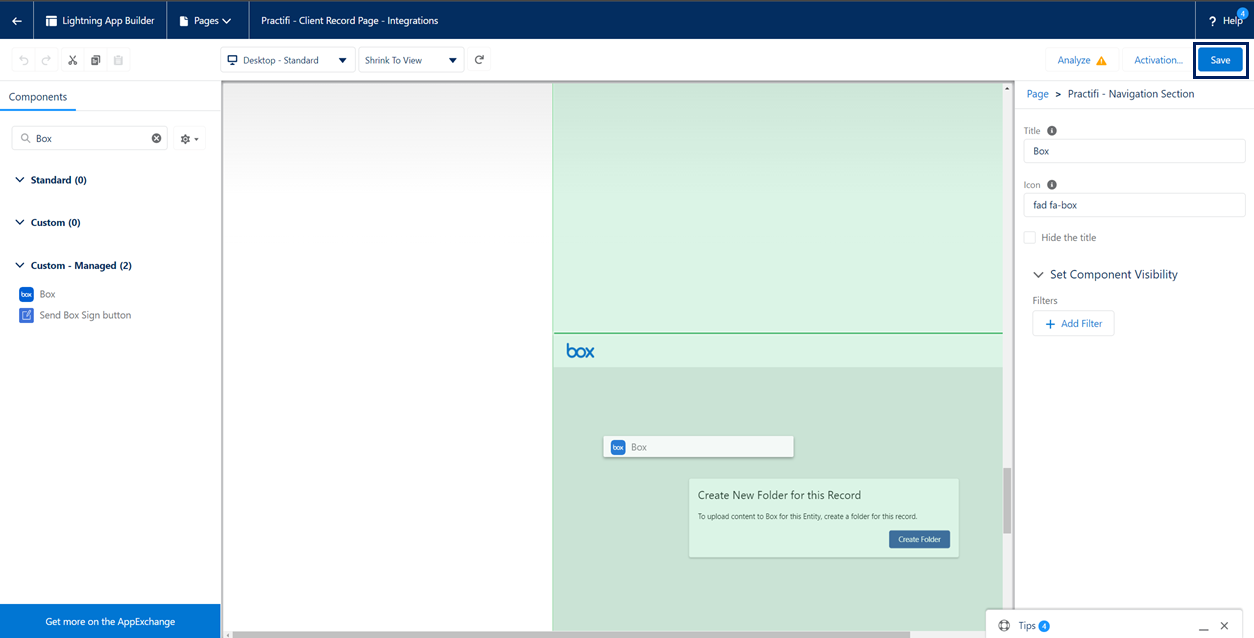Click the box logo on the canvas
Viewport: 1254px width, 638px height.
pos(580,351)
